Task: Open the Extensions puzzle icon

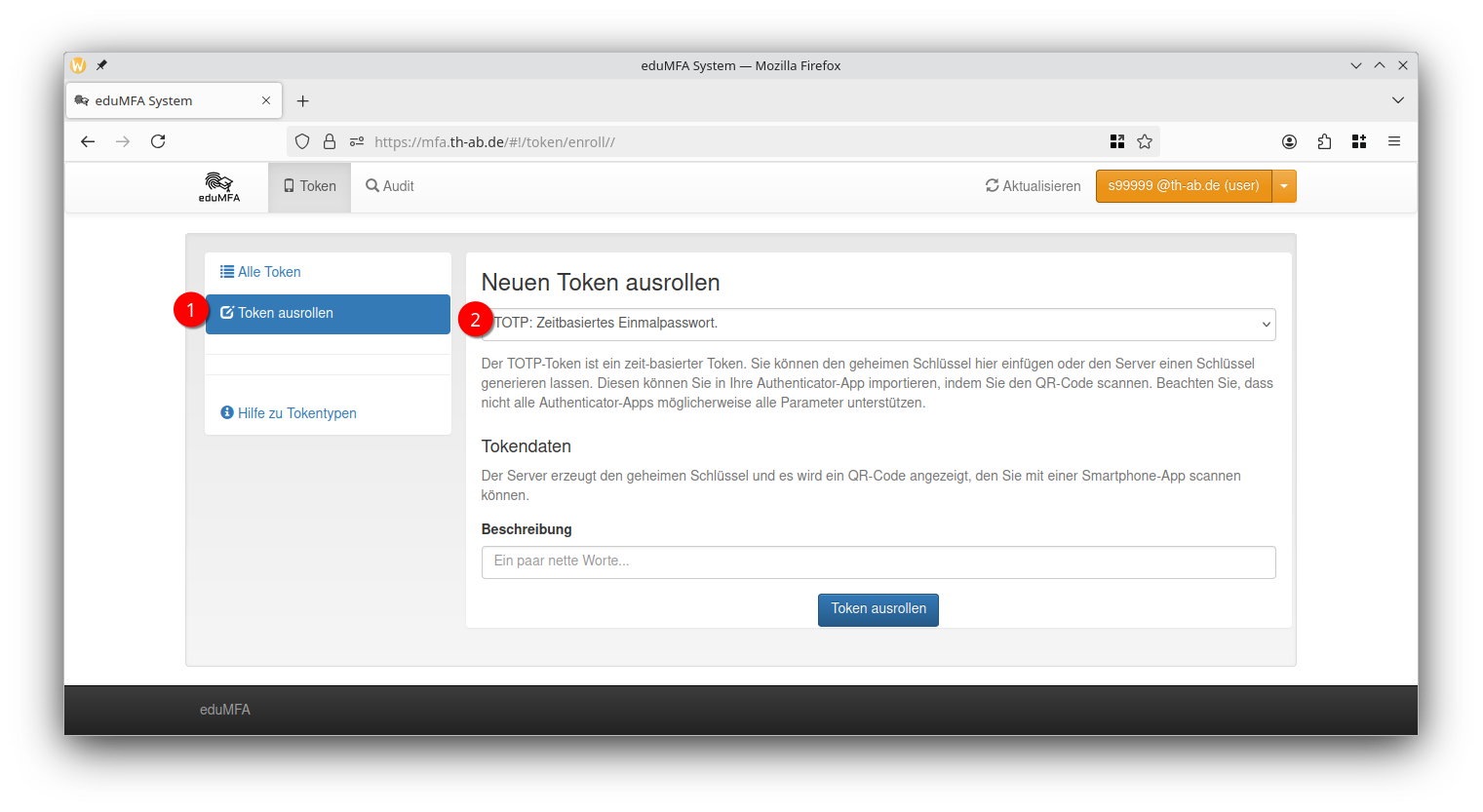Action: (x=1324, y=141)
